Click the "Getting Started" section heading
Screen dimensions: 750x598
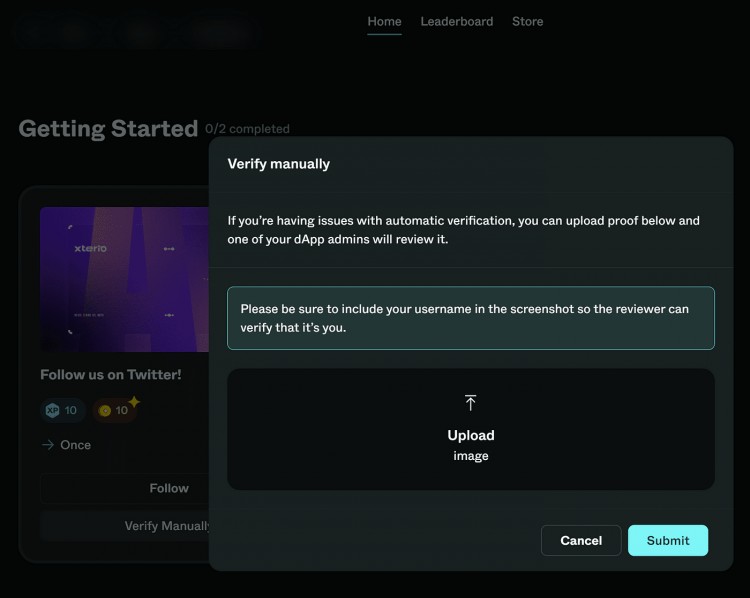coord(108,128)
